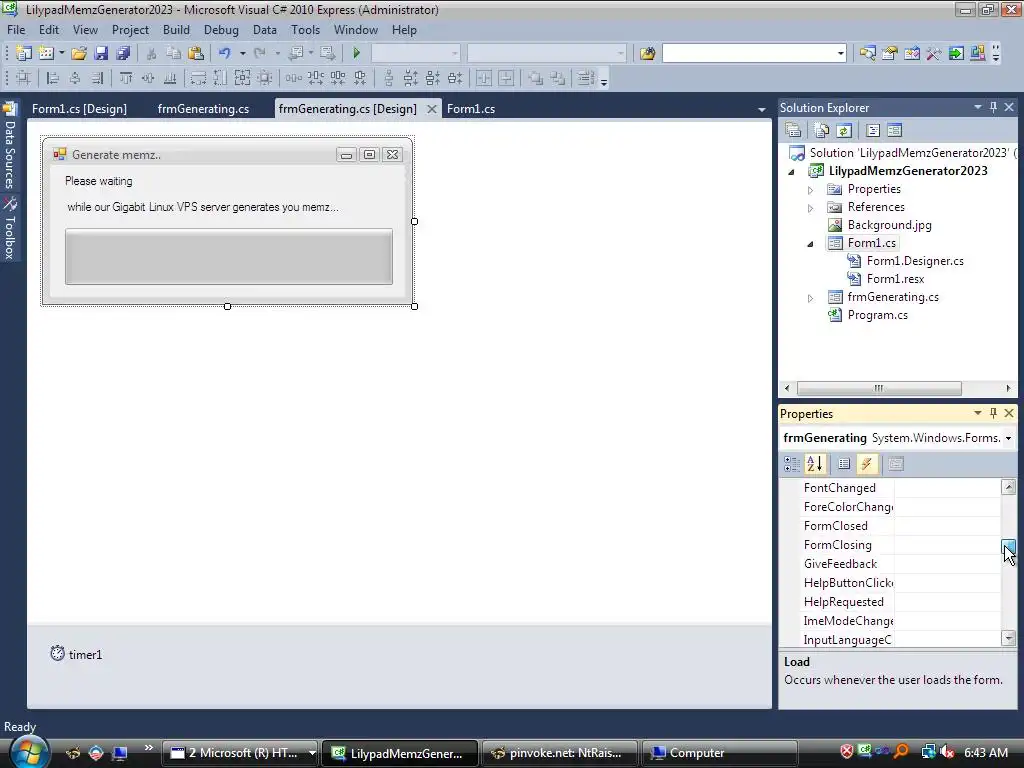Open the Computer taskbar window
The height and width of the screenshot is (768, 1024).
click(x=719, y=753)
